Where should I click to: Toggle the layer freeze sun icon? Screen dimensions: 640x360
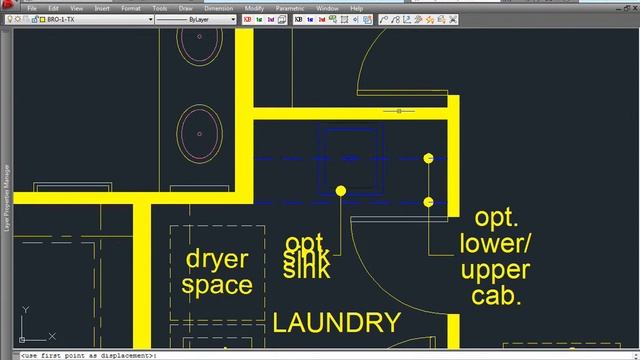point(18,19)
